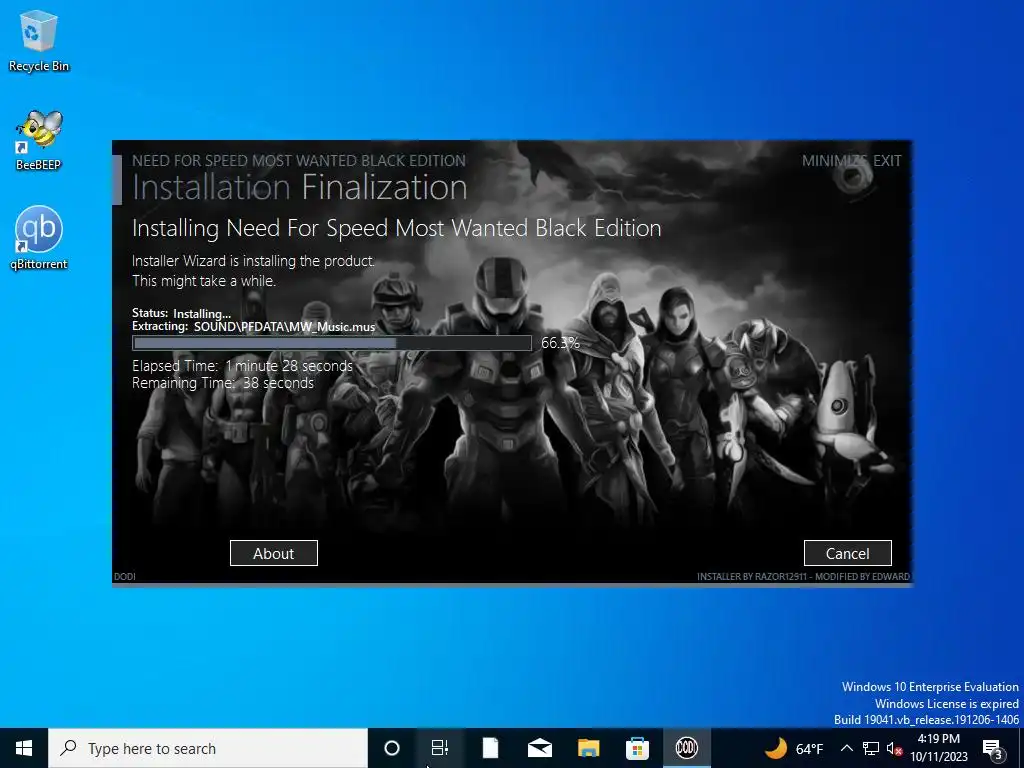Open the blank document icon on the taskbar

pyautogui.click(x=490, y=748)
